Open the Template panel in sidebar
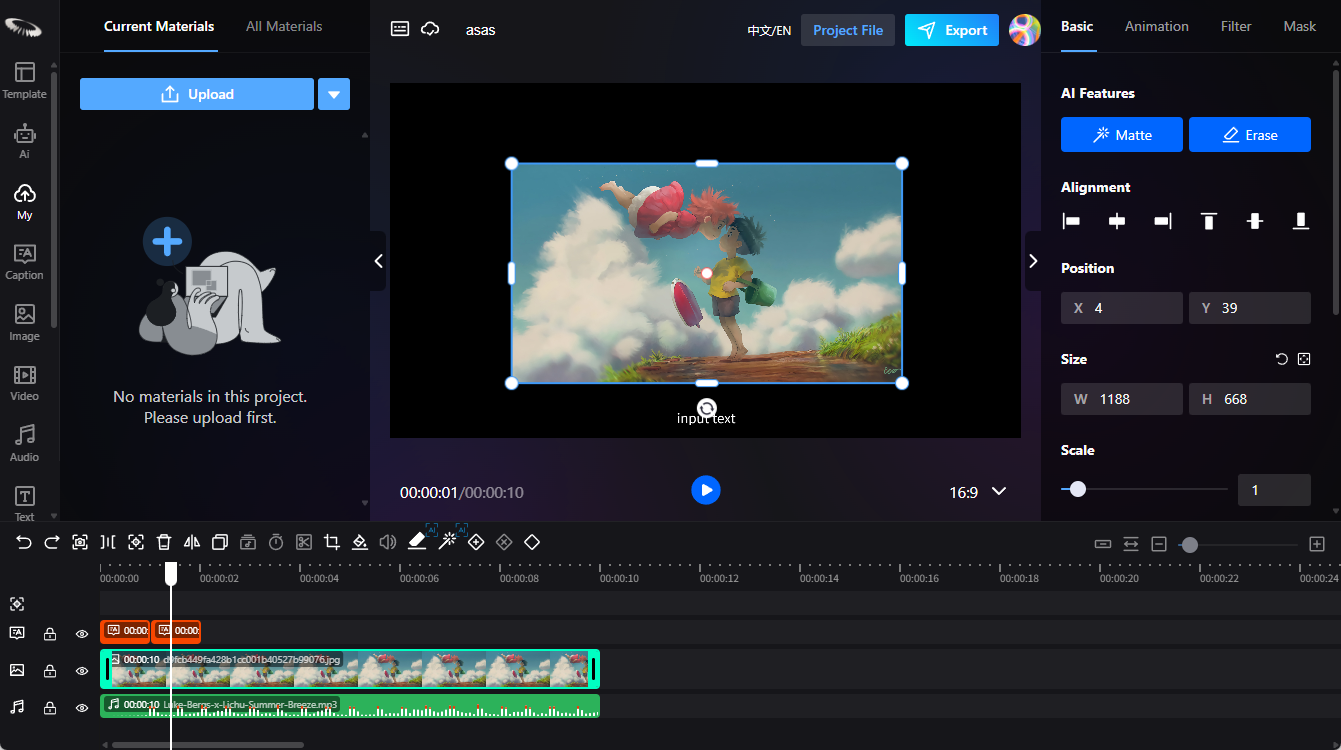1341x750 pixels. [x=25, y=81]
